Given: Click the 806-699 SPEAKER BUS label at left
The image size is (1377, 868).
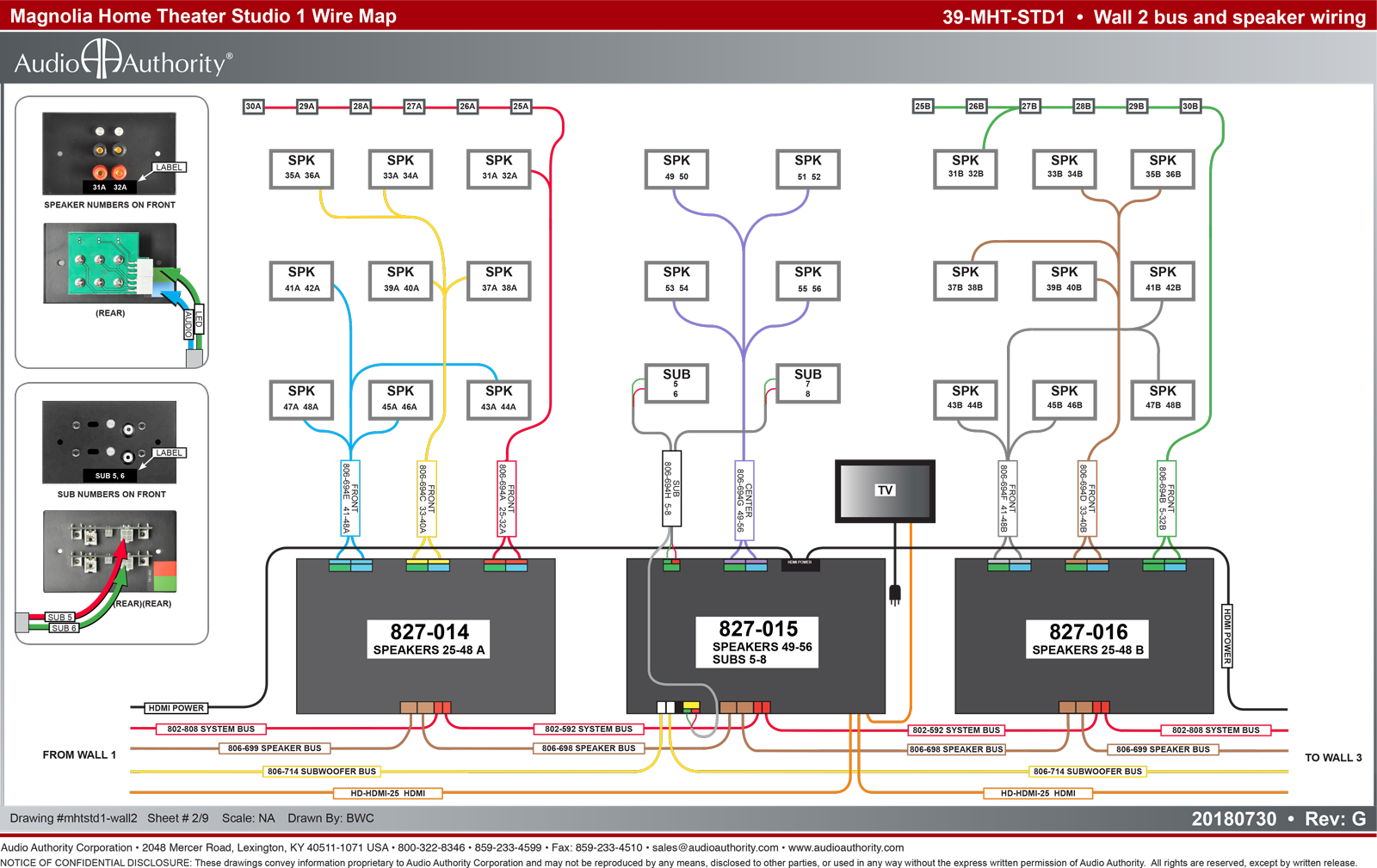Looking at the screenshot, I should pyautogui.click(x=275, y=748).
